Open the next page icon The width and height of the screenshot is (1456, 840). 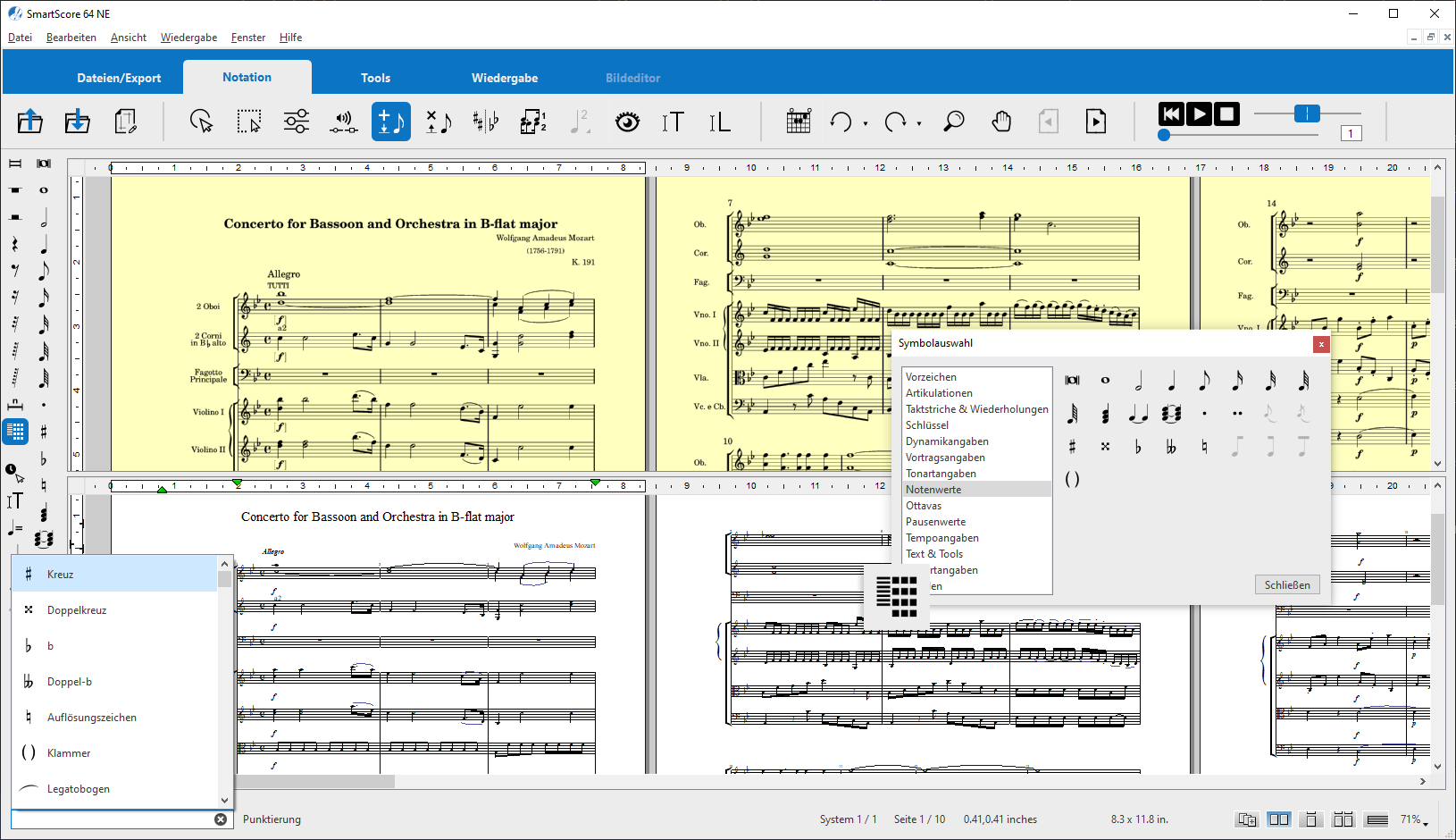click(x=1096, y=122)
